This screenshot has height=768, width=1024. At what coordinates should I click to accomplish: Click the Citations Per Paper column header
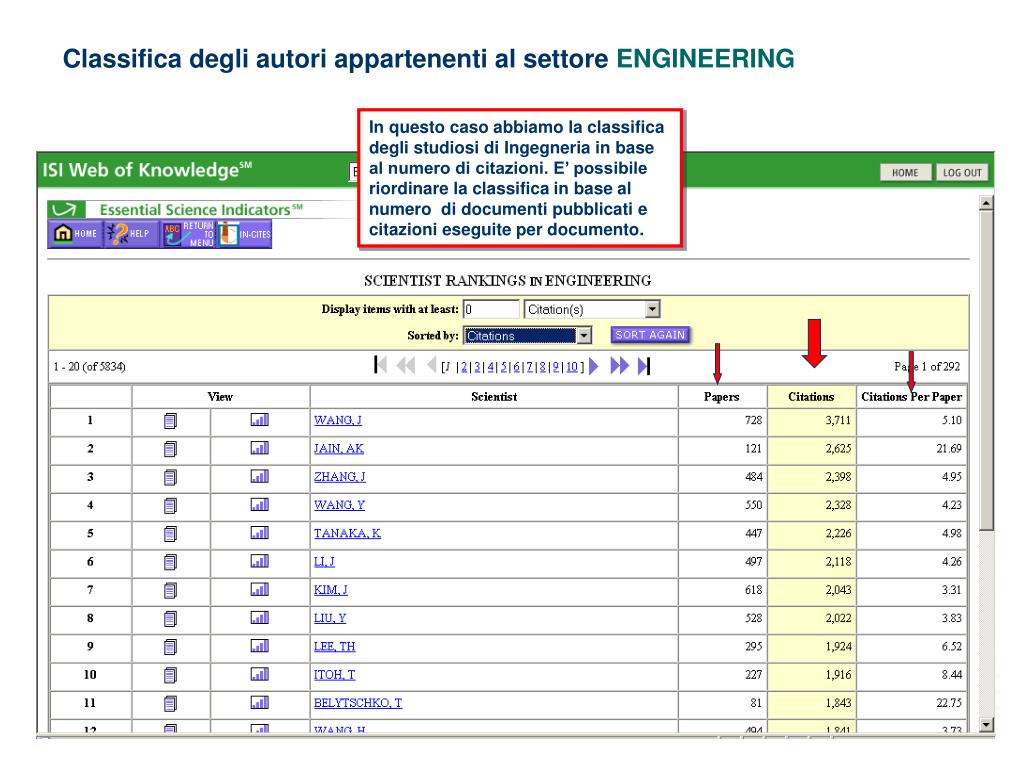point(911,397)
